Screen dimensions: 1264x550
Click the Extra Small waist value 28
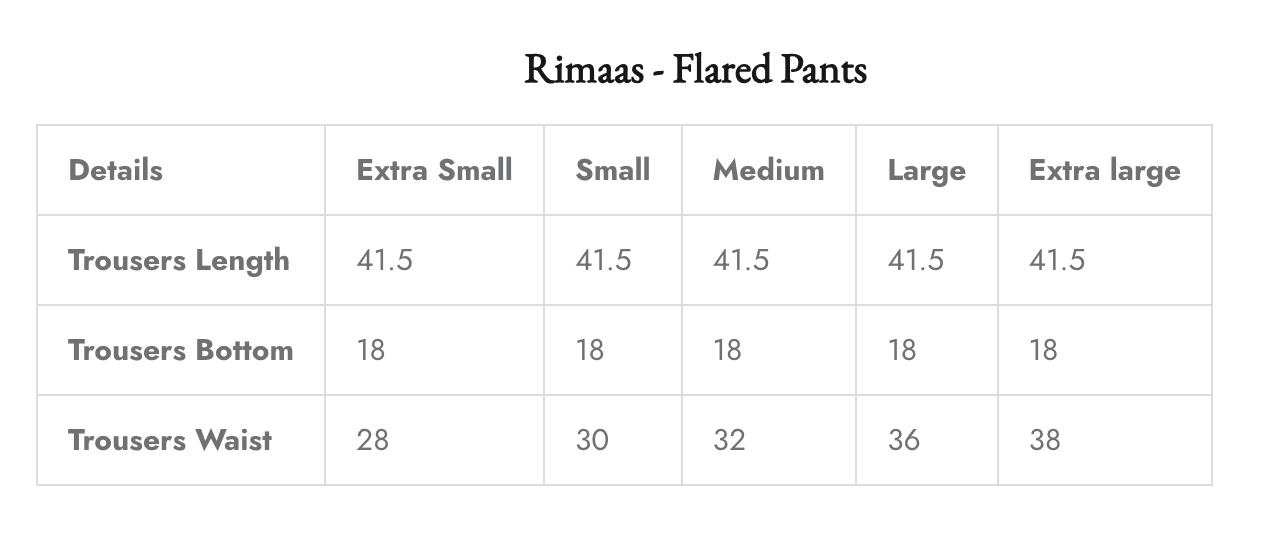tap(372, 440)
